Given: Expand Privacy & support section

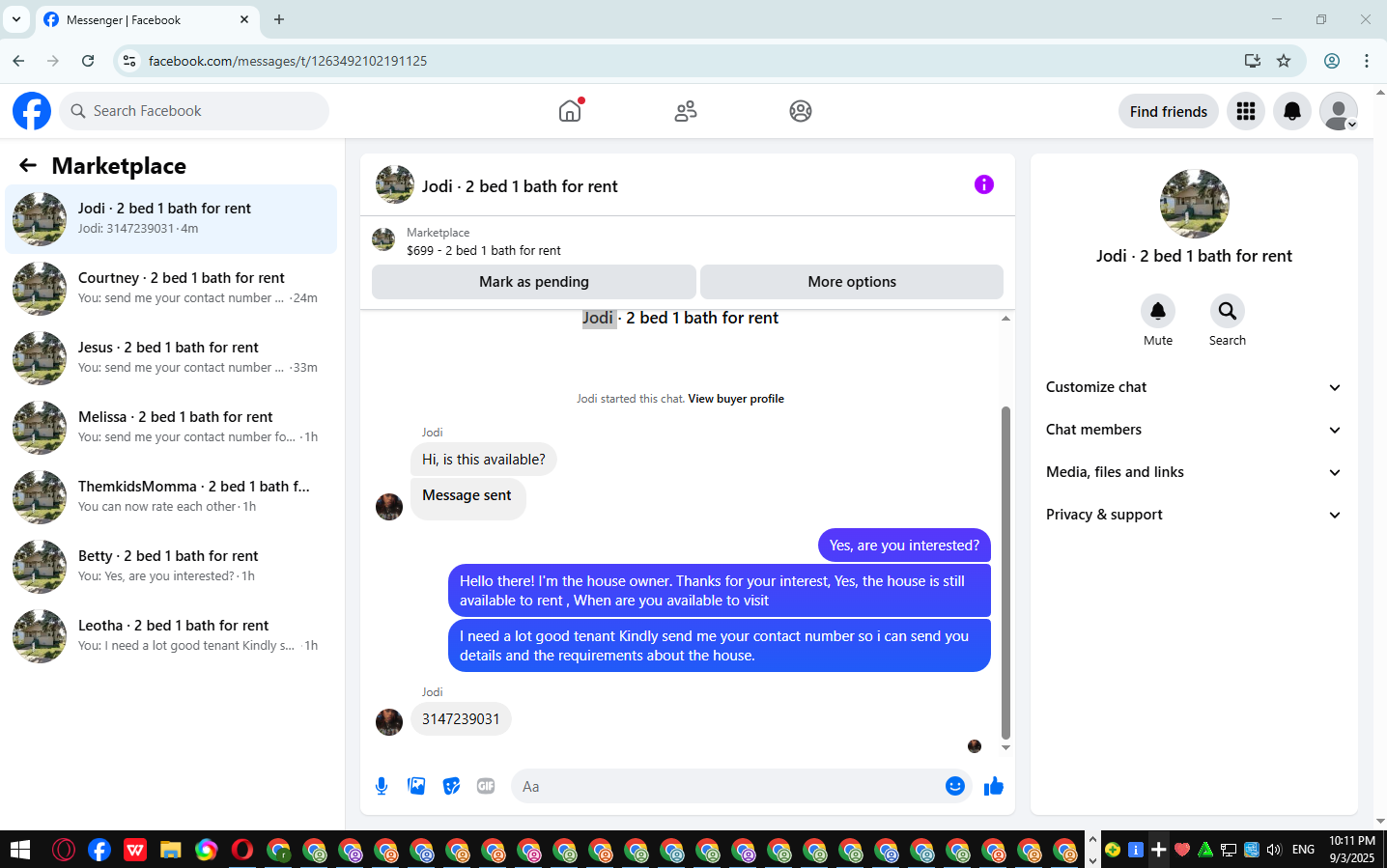Looking at the screenshot, I should (x=1194, y=515).
